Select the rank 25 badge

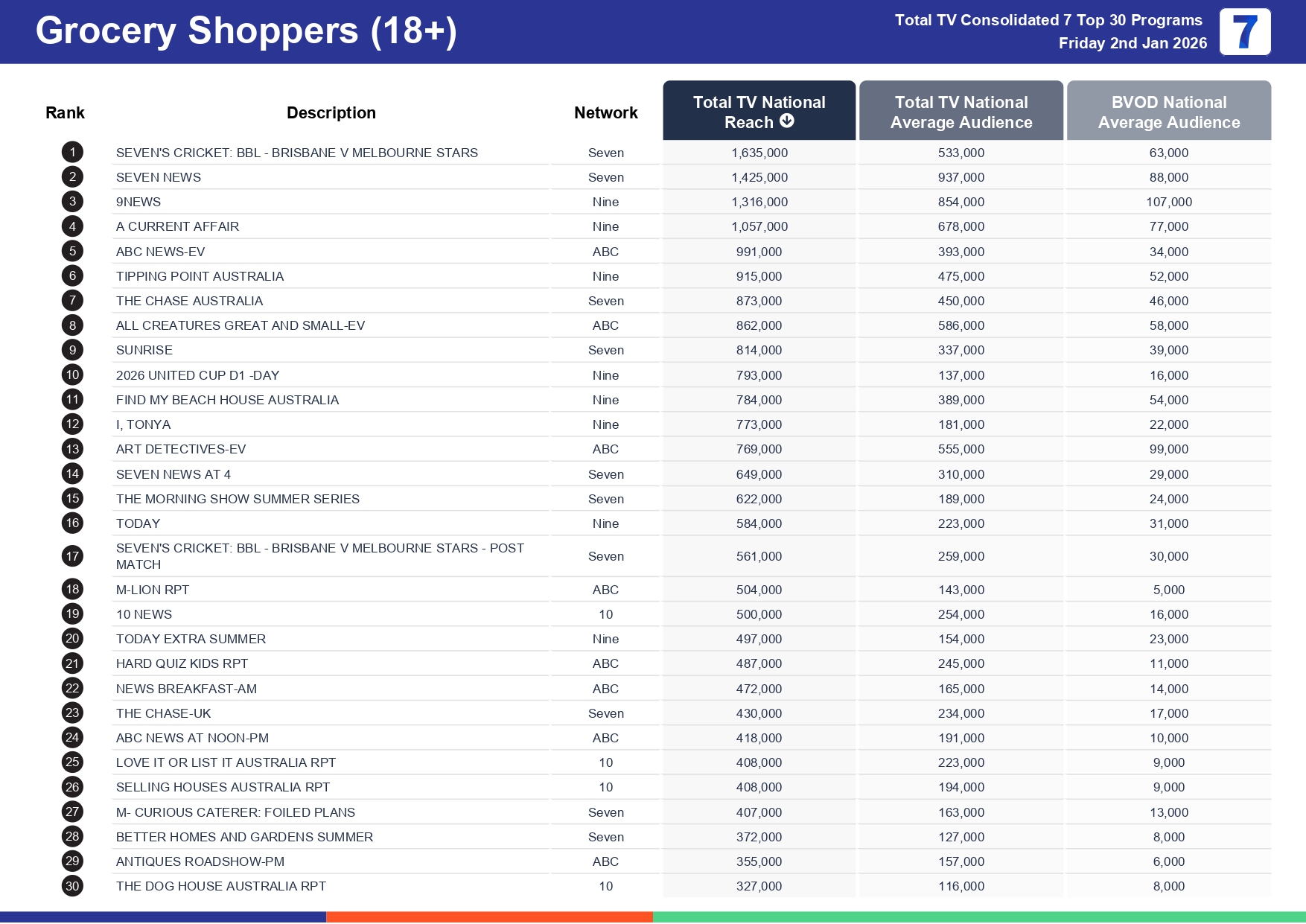(x=72, y=762)
